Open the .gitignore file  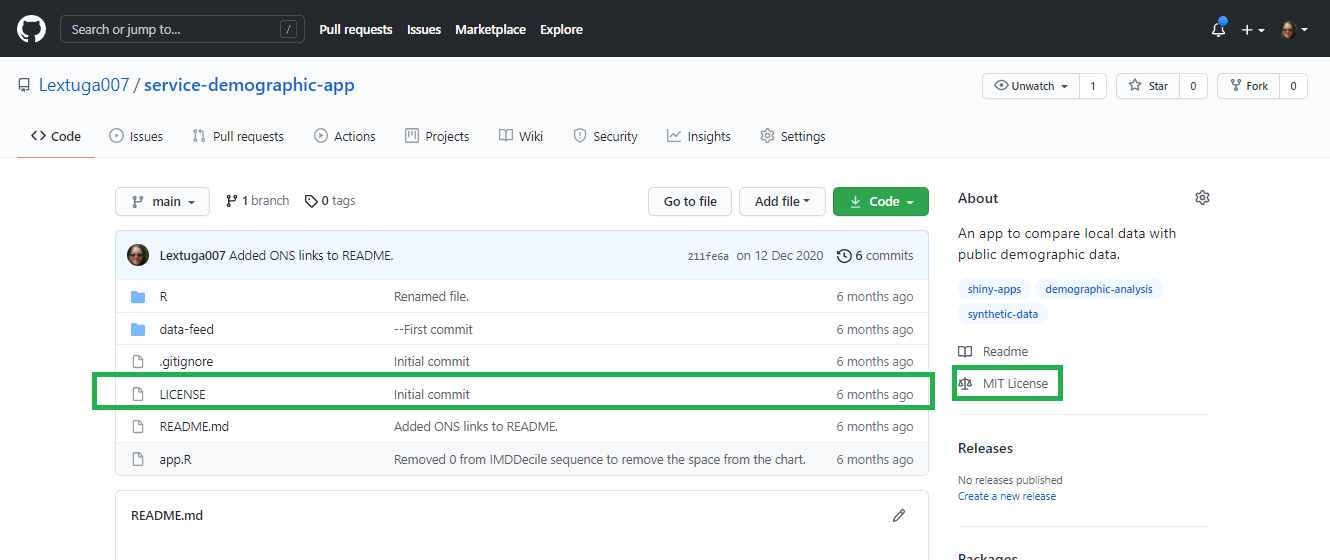coord(186,361)
